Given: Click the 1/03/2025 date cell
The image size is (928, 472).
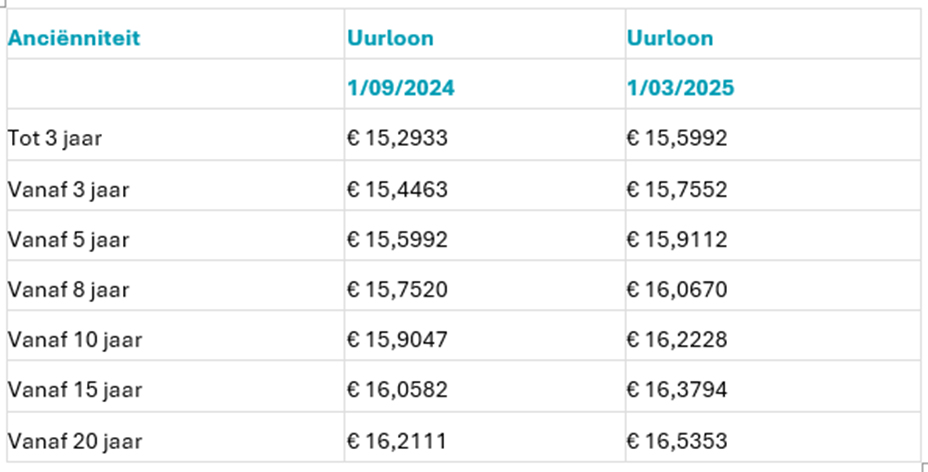Looking at the screenshot, I should tap(681, 88).
